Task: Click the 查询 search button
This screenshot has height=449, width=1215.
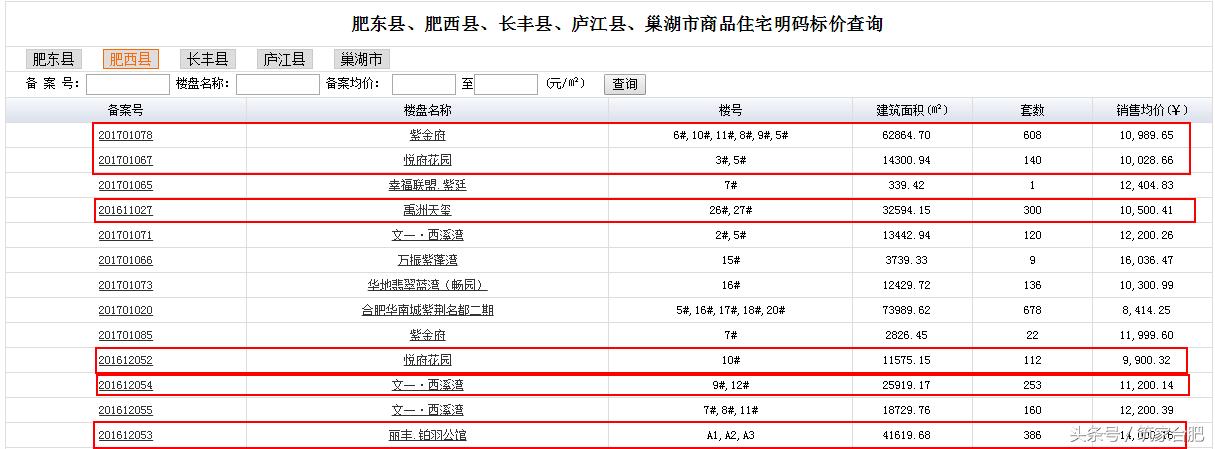Action: click(x=625, y=84)
